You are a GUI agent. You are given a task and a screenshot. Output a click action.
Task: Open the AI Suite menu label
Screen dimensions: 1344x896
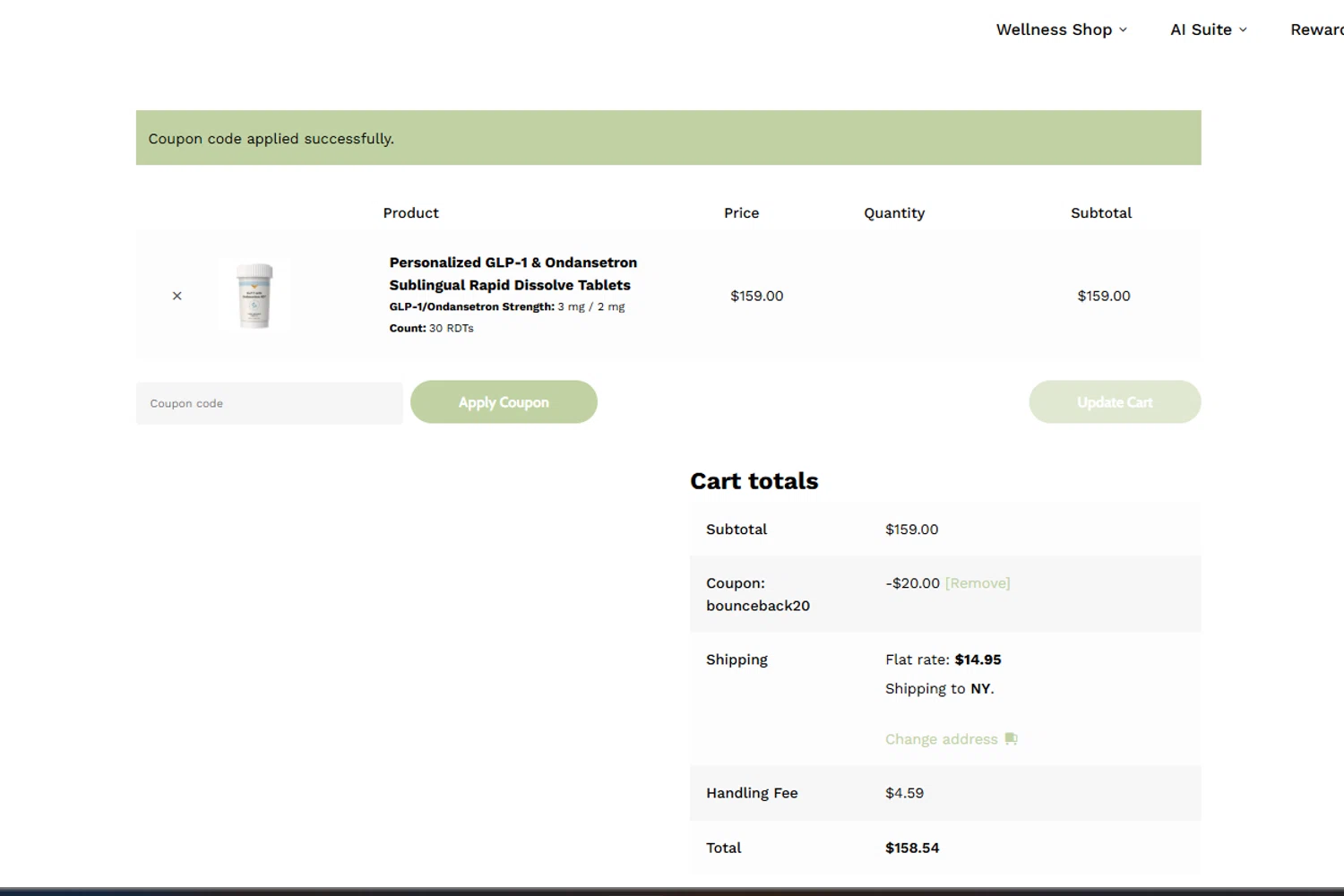[x=1201, y=30]
